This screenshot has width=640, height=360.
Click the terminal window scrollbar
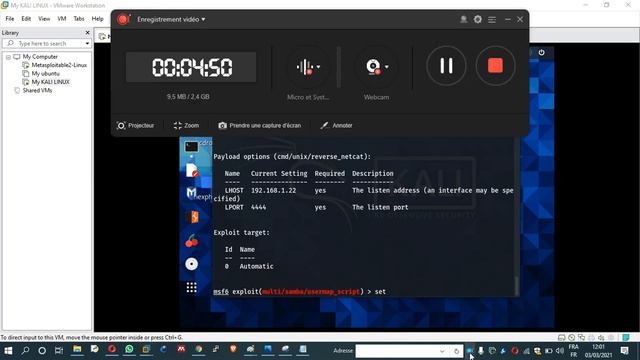(x=516, y=286)
